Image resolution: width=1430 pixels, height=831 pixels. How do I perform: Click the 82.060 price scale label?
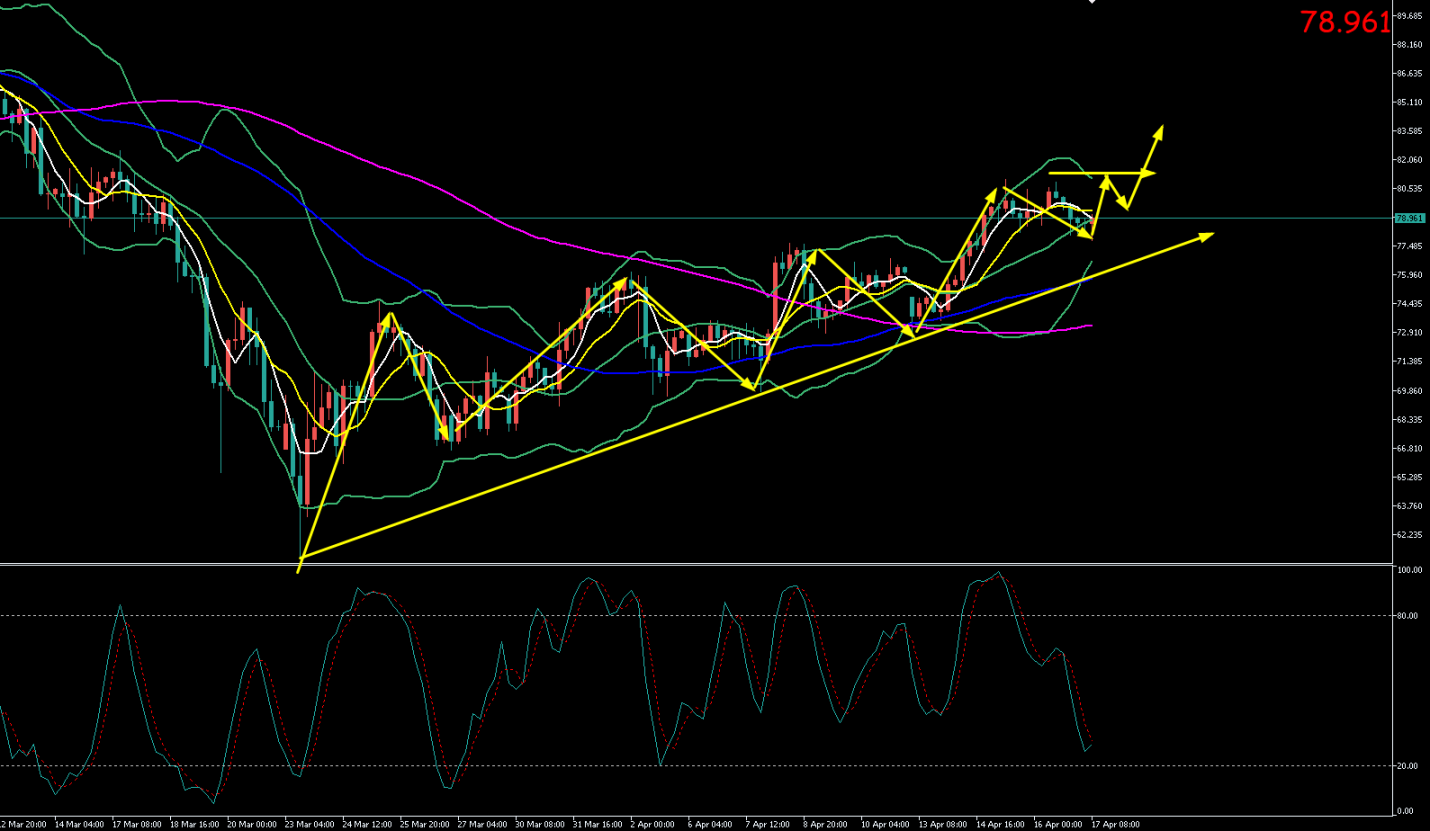1409,160
